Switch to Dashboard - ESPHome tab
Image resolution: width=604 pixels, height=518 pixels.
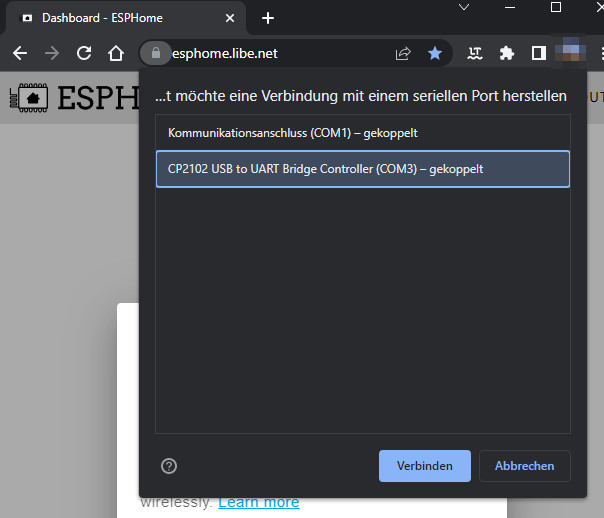pos(110,18)
